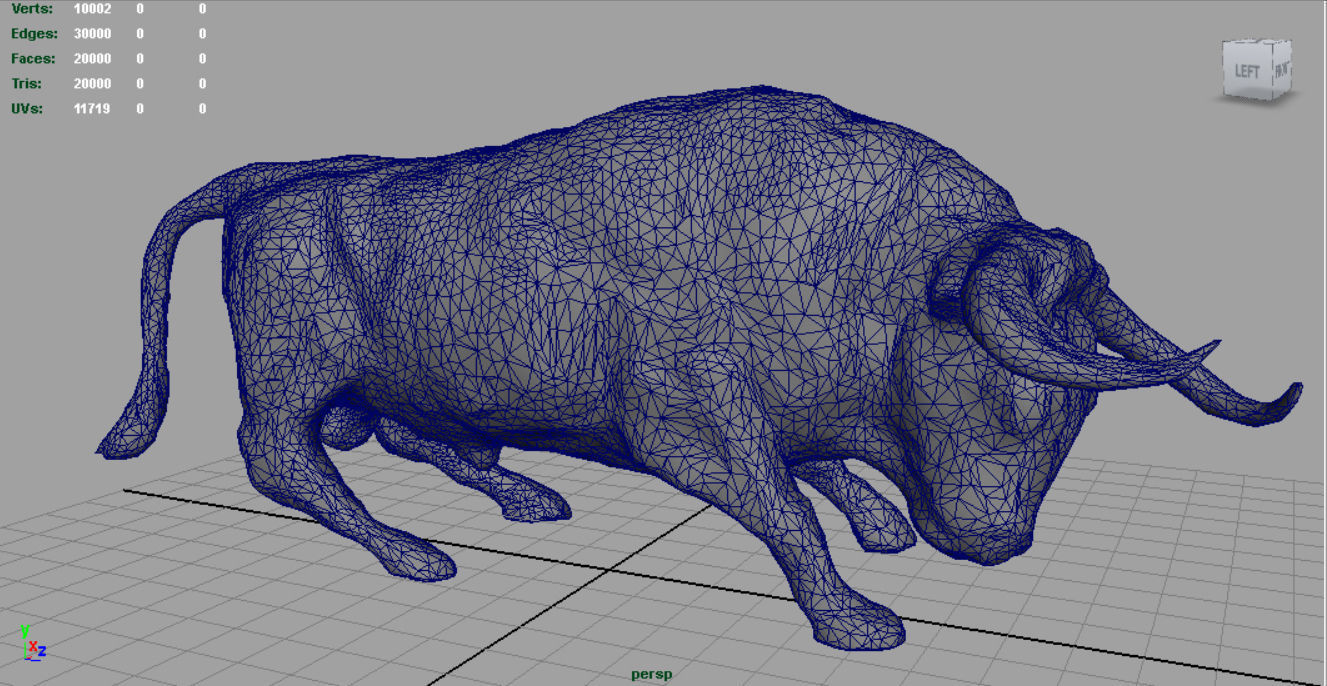The image size is (1327, 686).
Task: Click the 20000 value in the Tris row
Action: (92, 84)
